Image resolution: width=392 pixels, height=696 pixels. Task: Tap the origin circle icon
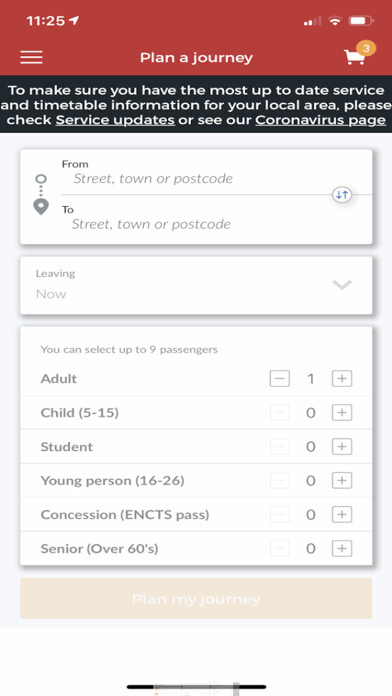[41, 179]
